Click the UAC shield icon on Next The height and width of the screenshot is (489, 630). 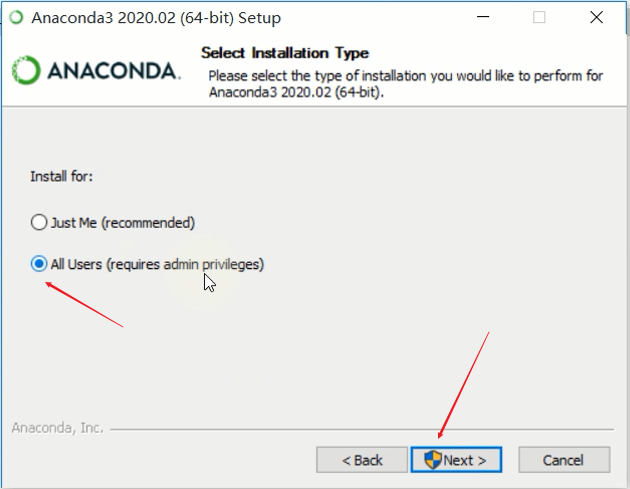pos(433,460)
